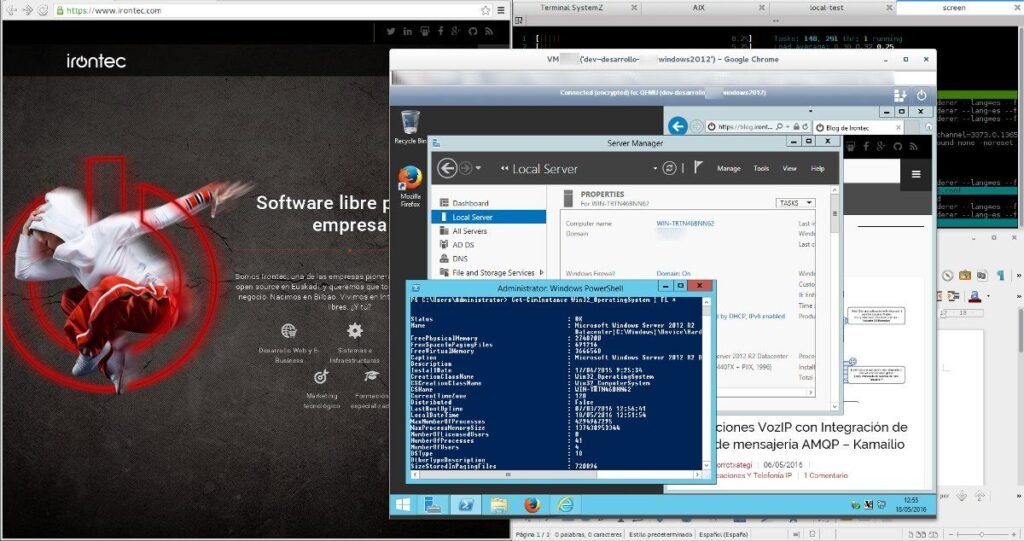Open the blog hamburger menu icon

point(915,173)
